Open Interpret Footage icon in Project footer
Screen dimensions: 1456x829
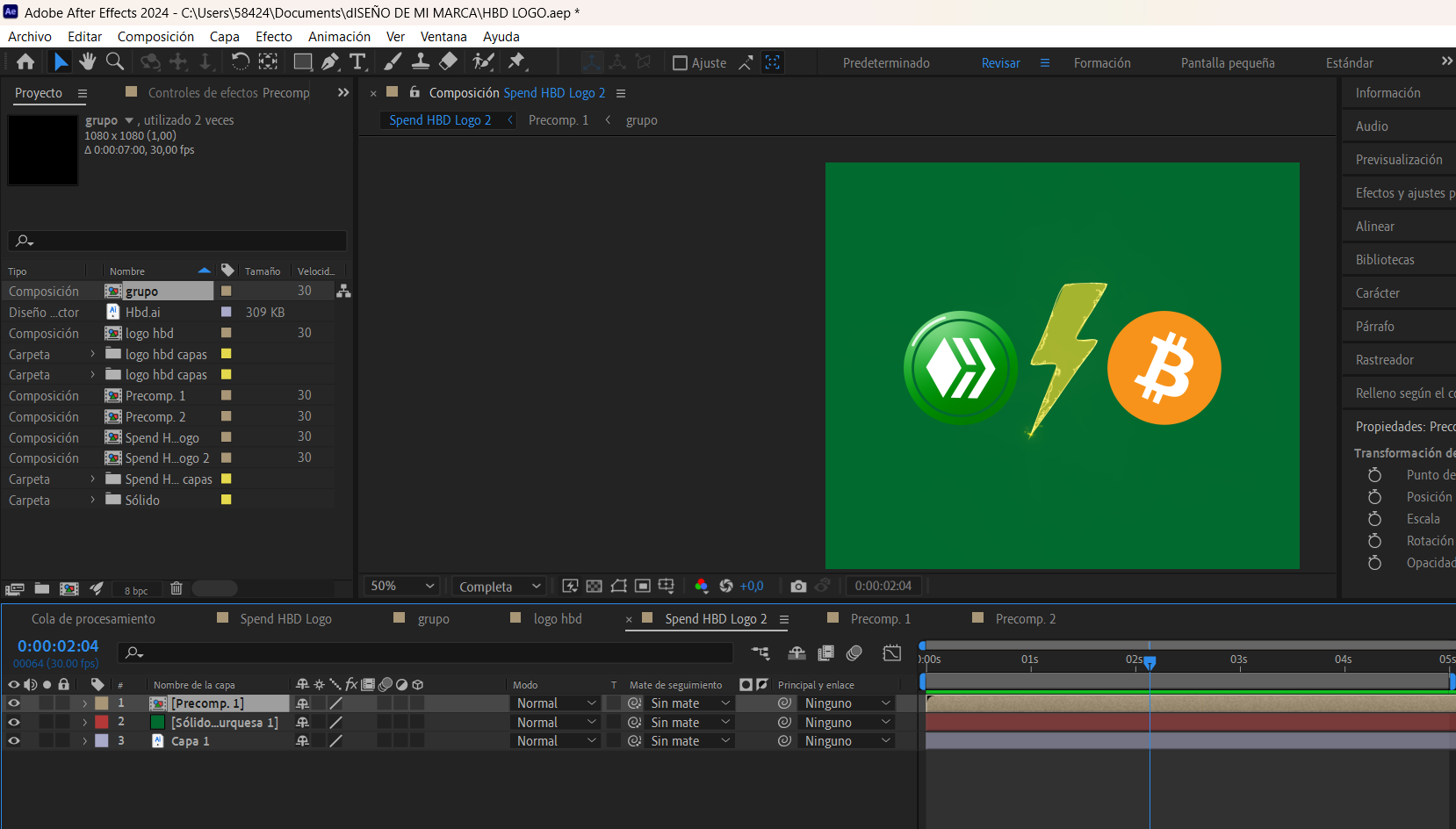14,588
